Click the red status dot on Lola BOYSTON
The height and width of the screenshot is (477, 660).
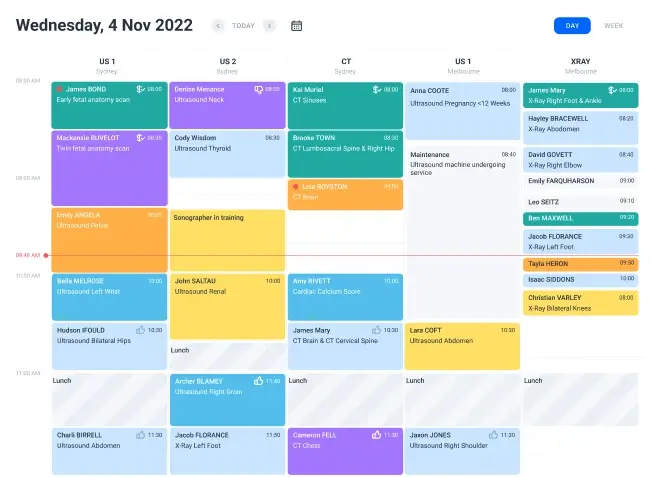tap(295, 186)
